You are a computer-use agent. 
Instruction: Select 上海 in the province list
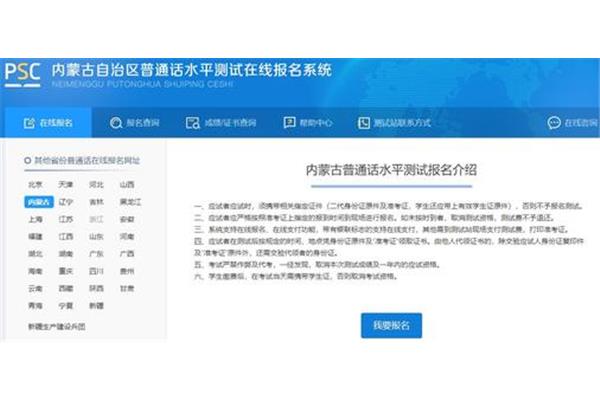click(35, 219)
